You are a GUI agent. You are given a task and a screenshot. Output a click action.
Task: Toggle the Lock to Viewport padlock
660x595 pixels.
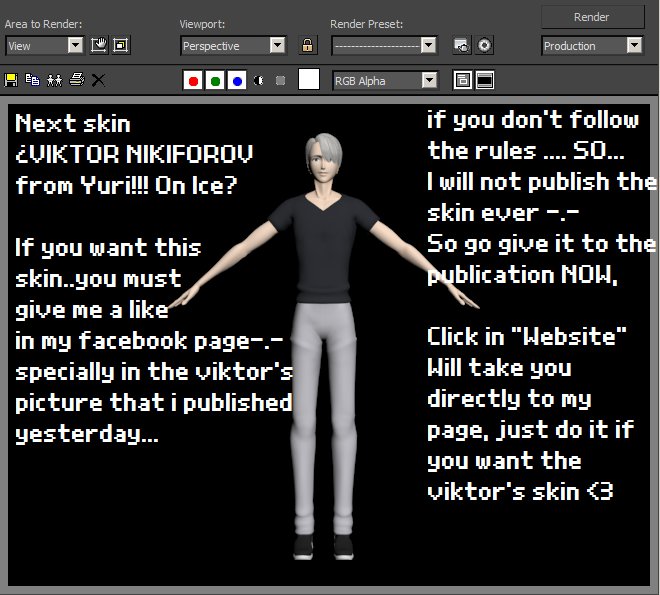[308, 45]
